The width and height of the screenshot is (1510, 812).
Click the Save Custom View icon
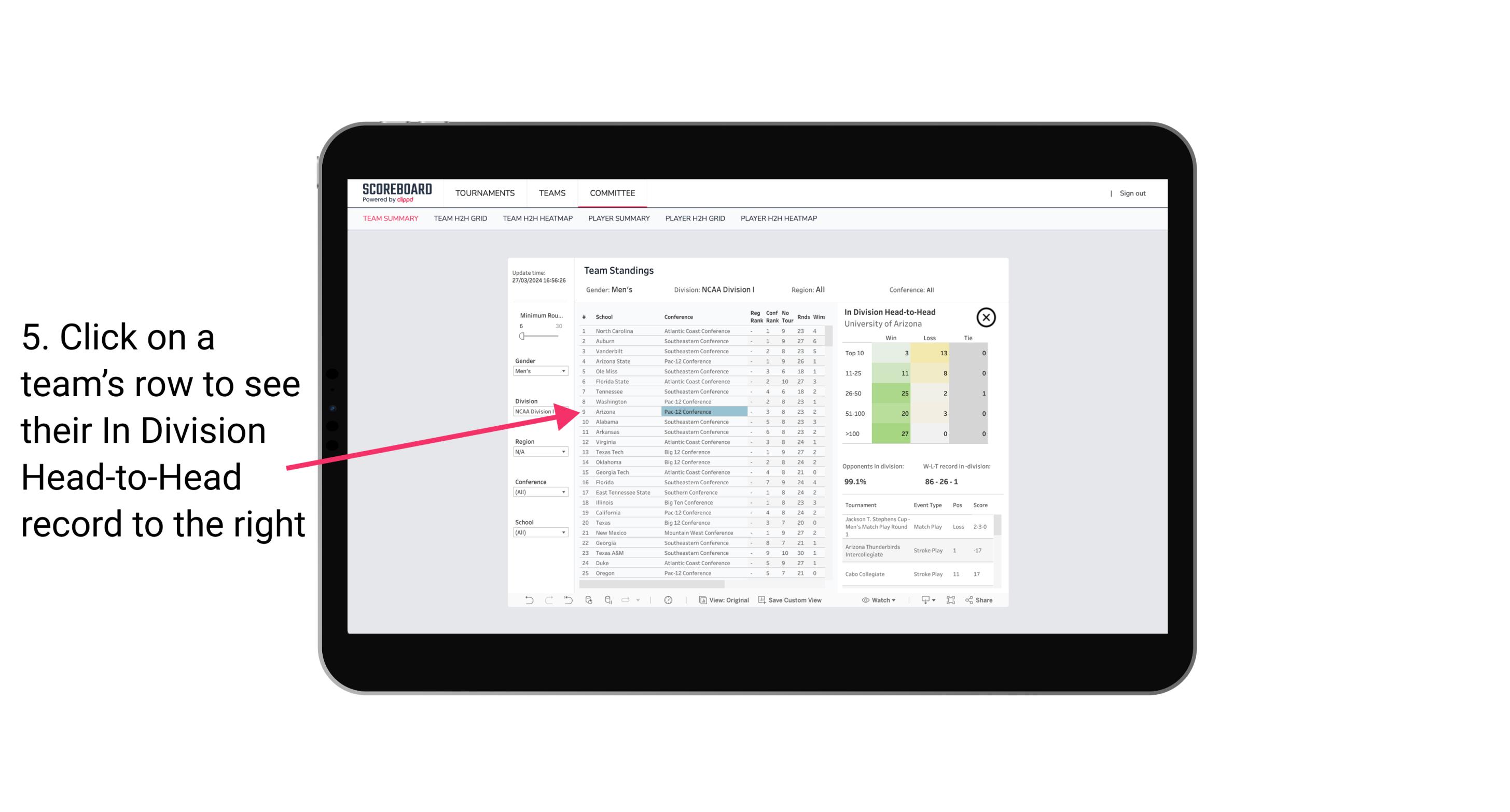[760, 600]
